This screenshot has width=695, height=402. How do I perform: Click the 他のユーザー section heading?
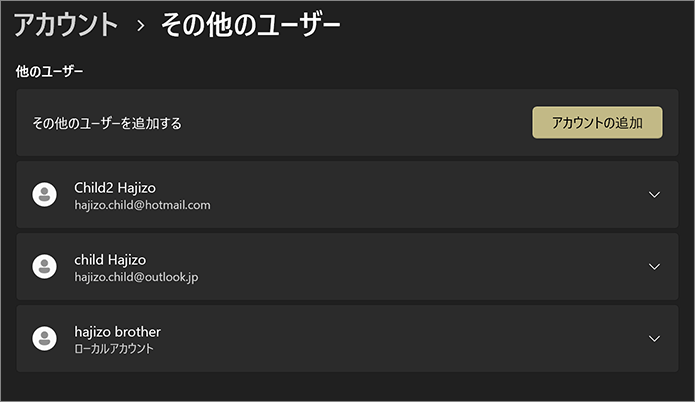[x=49, y=71]
